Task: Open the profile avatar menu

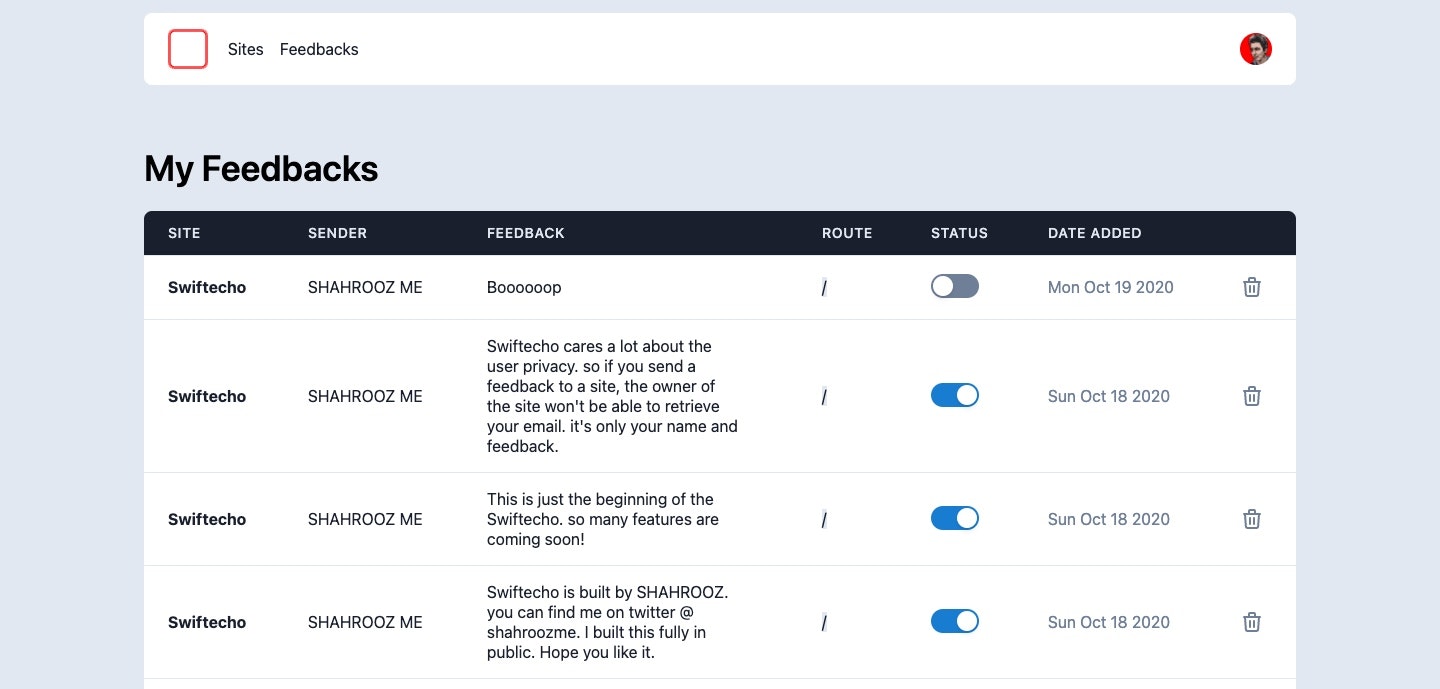Action: [1255, 48]
